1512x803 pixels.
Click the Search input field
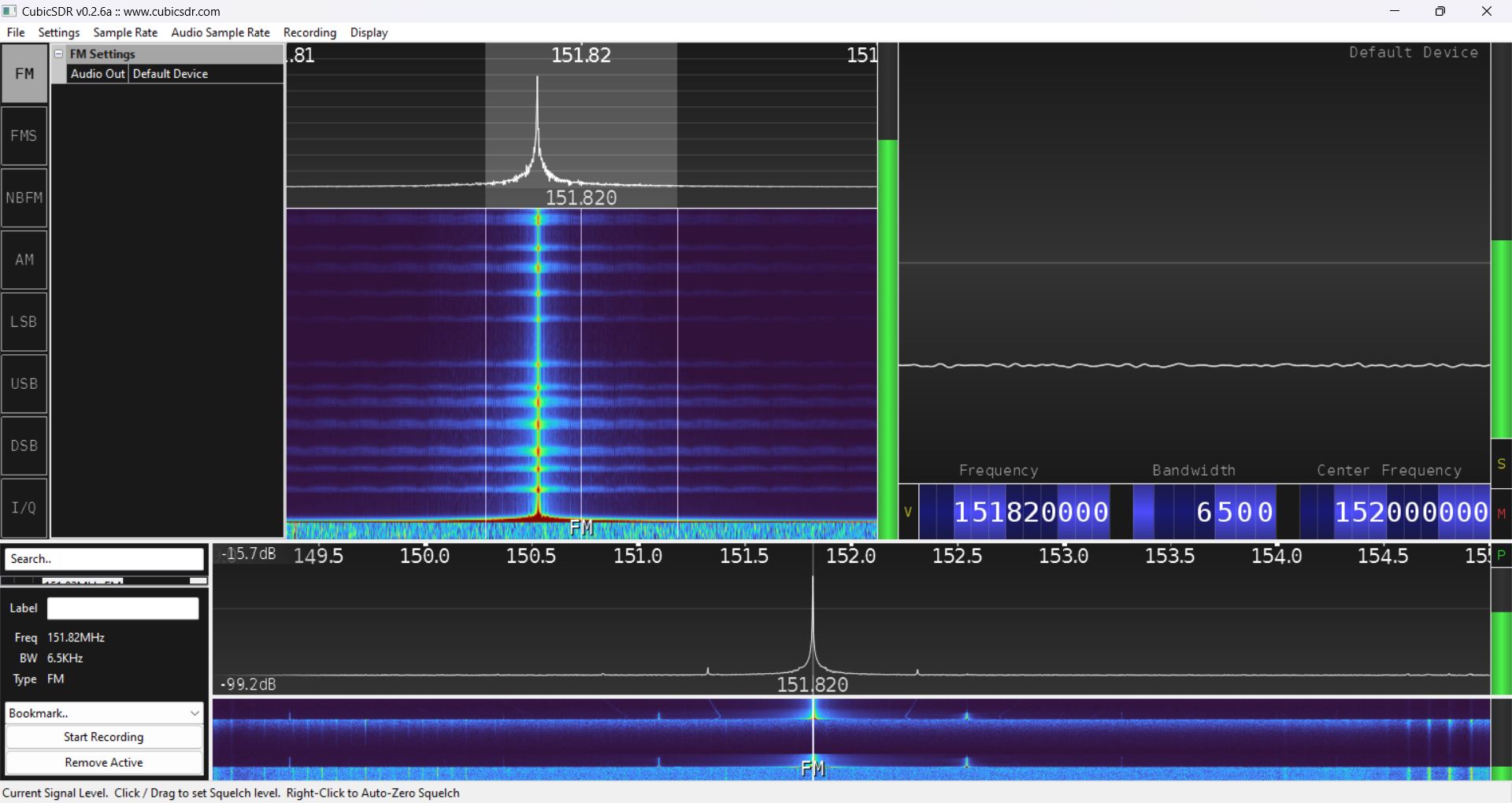(x=104, y=559)
